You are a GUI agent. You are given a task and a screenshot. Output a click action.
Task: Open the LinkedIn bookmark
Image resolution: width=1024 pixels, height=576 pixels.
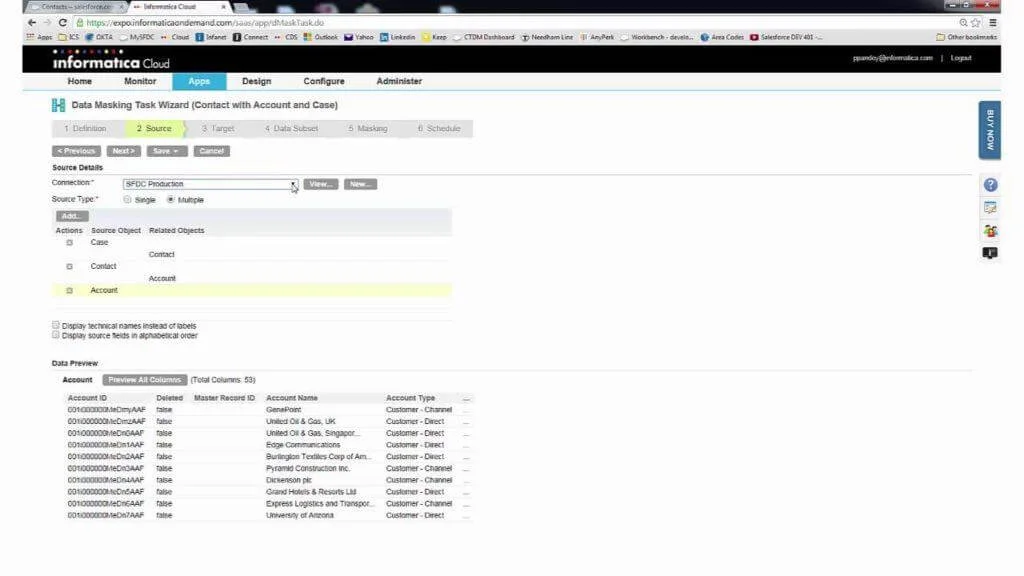pos(398,37)
